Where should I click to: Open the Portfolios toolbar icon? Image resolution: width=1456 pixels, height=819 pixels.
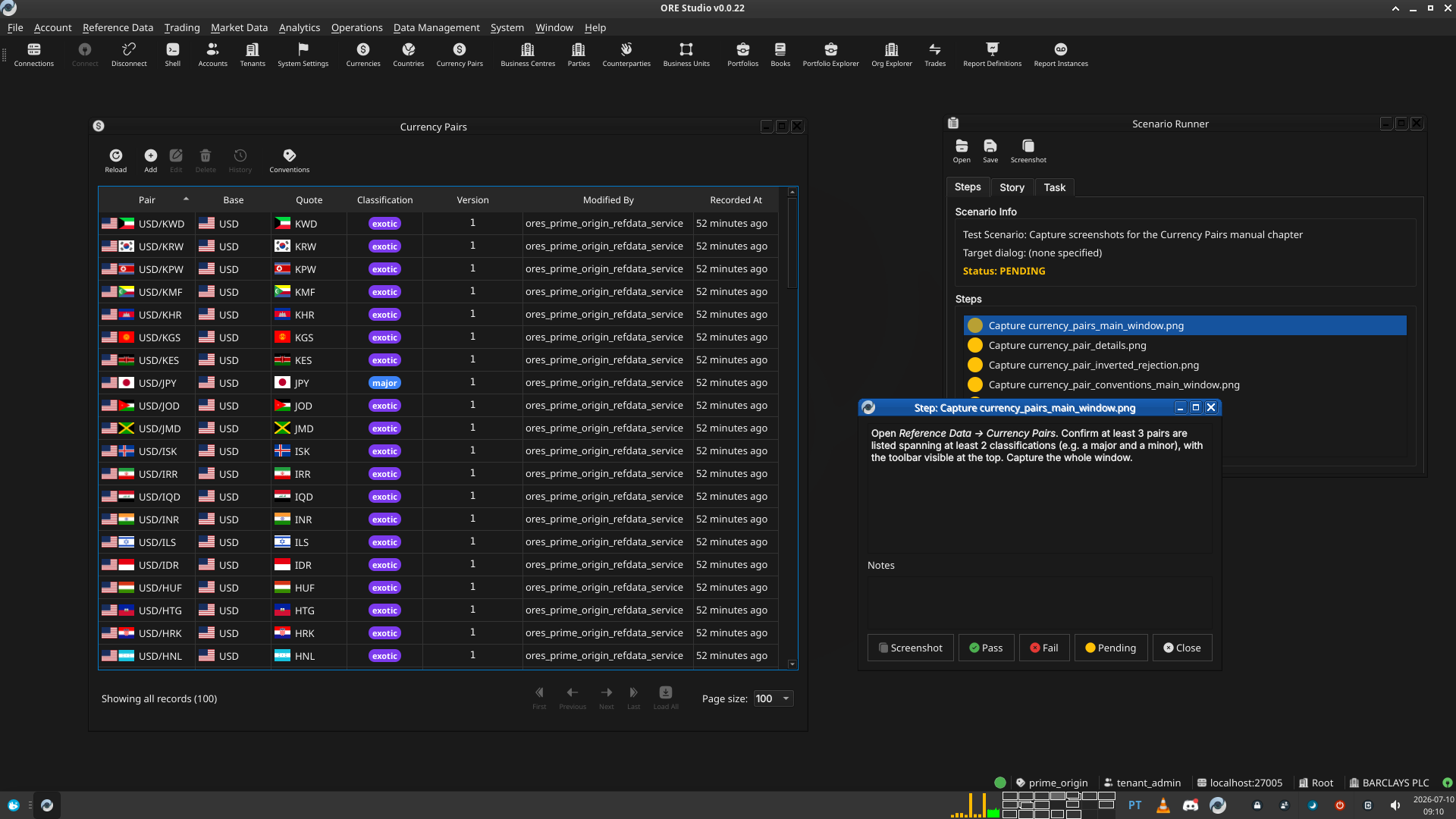(x=743, y=55)
